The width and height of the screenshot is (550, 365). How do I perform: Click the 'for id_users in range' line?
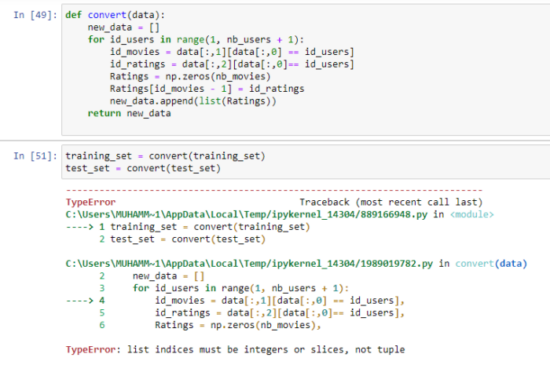pos(196,40)
